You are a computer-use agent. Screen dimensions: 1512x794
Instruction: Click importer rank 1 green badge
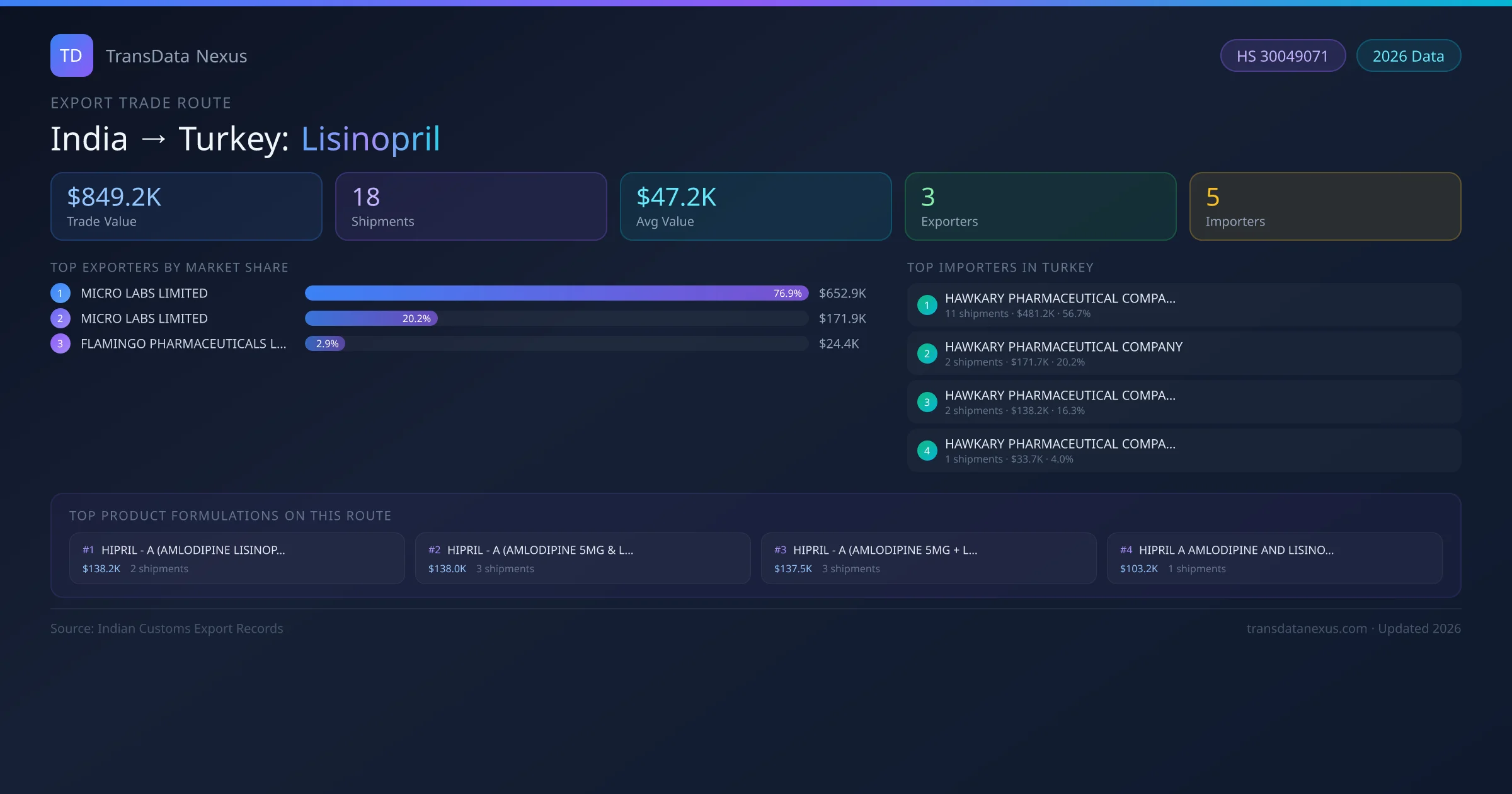click(927, 305)
